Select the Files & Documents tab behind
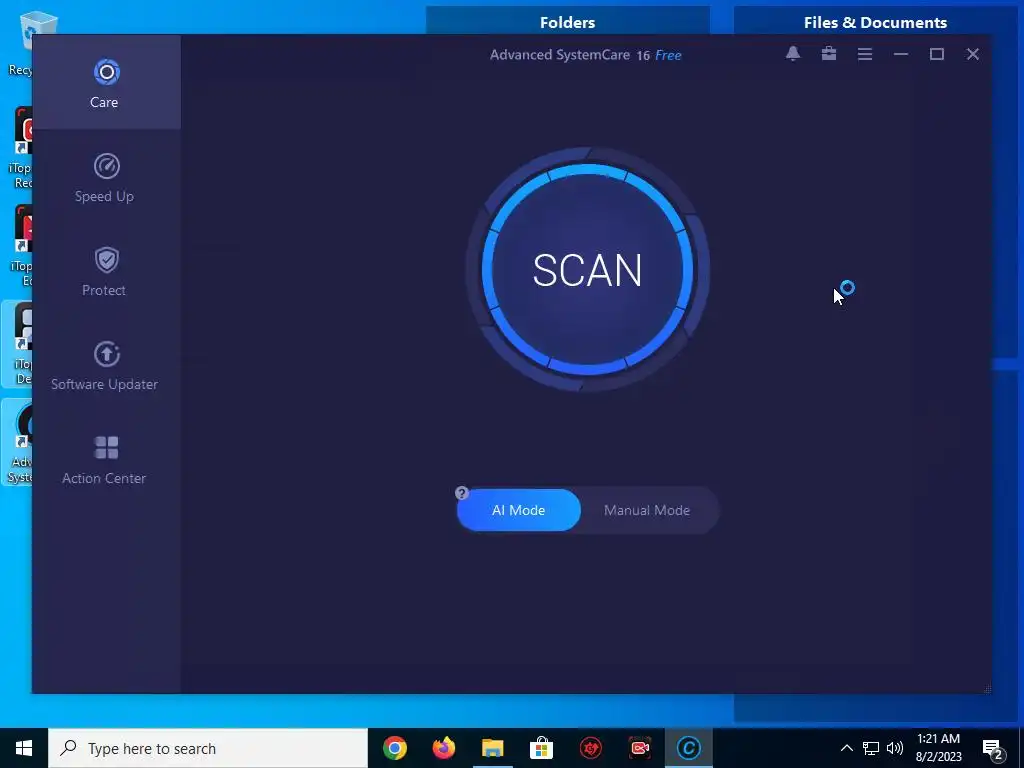The image size is (1024, 768). pos(875,22)
